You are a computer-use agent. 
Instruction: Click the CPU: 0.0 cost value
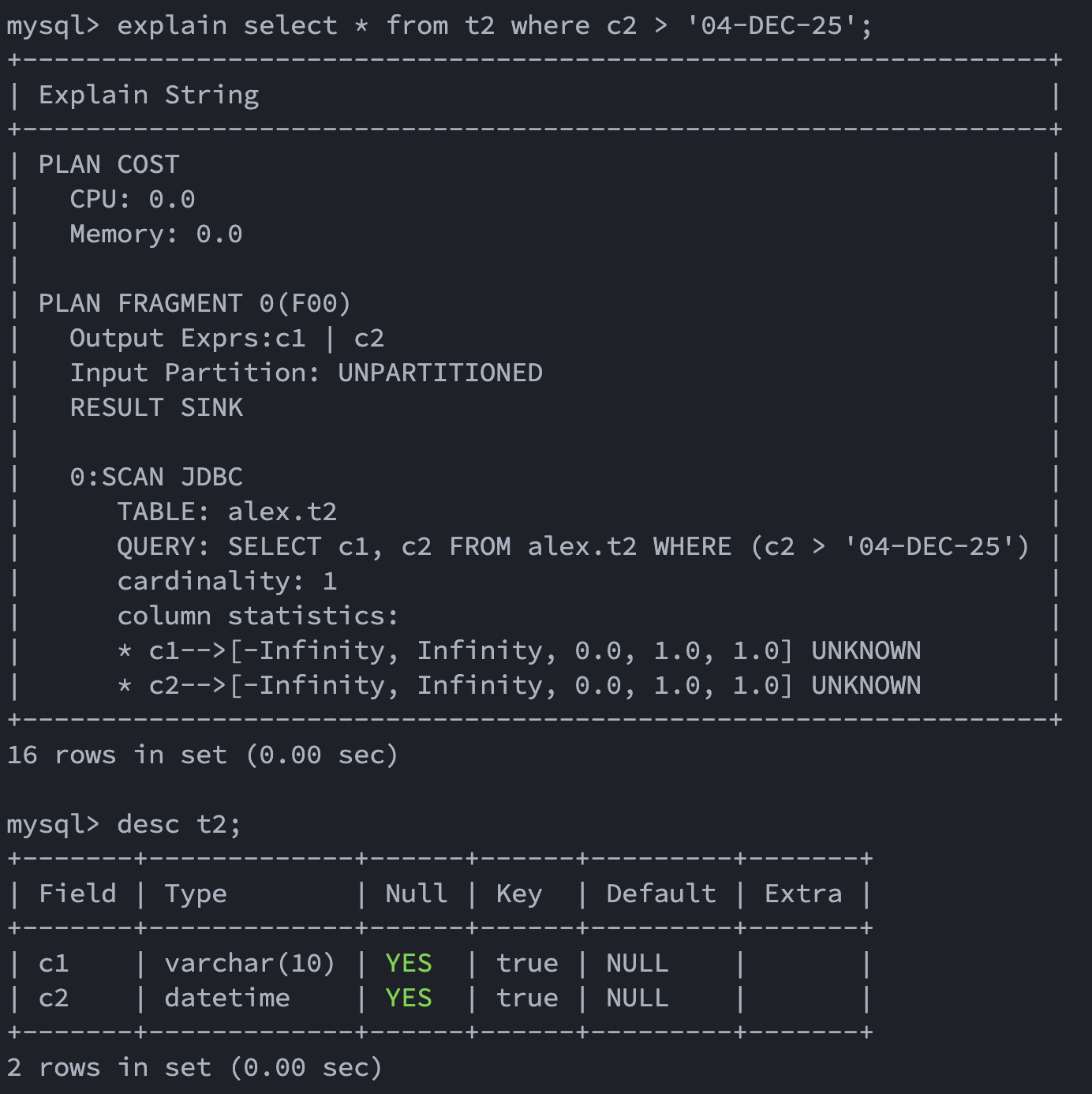[x=133, y=199]
